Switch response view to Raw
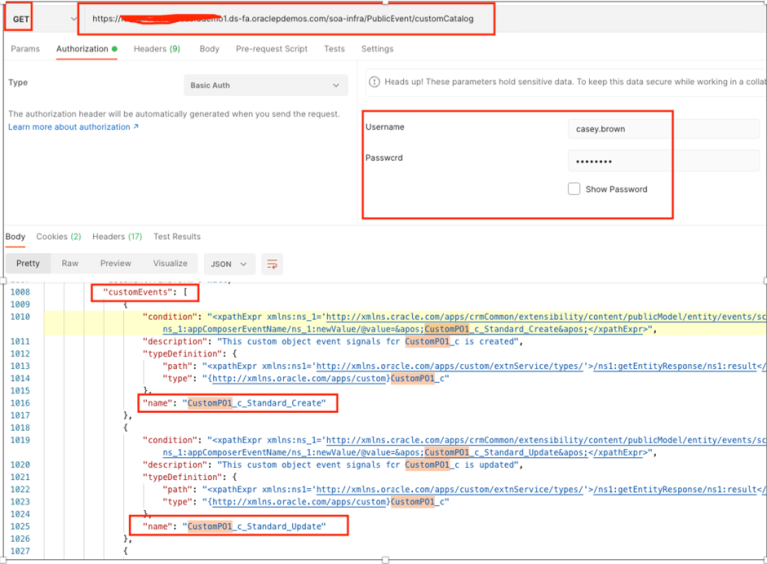The height and width of the screenshot is (564, 767). pos(70,264)
